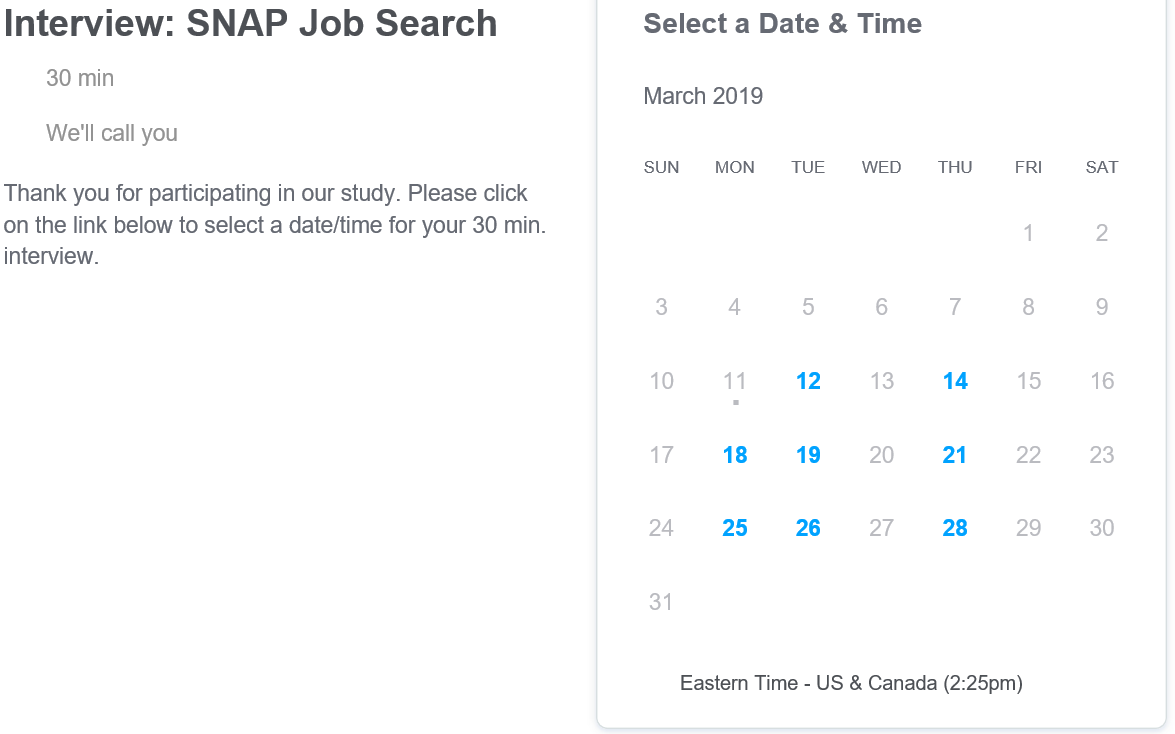This screenshot has height=734, width=1175.
Task: Click the greyed-out March 1 date
Action: pos(1028,234)
